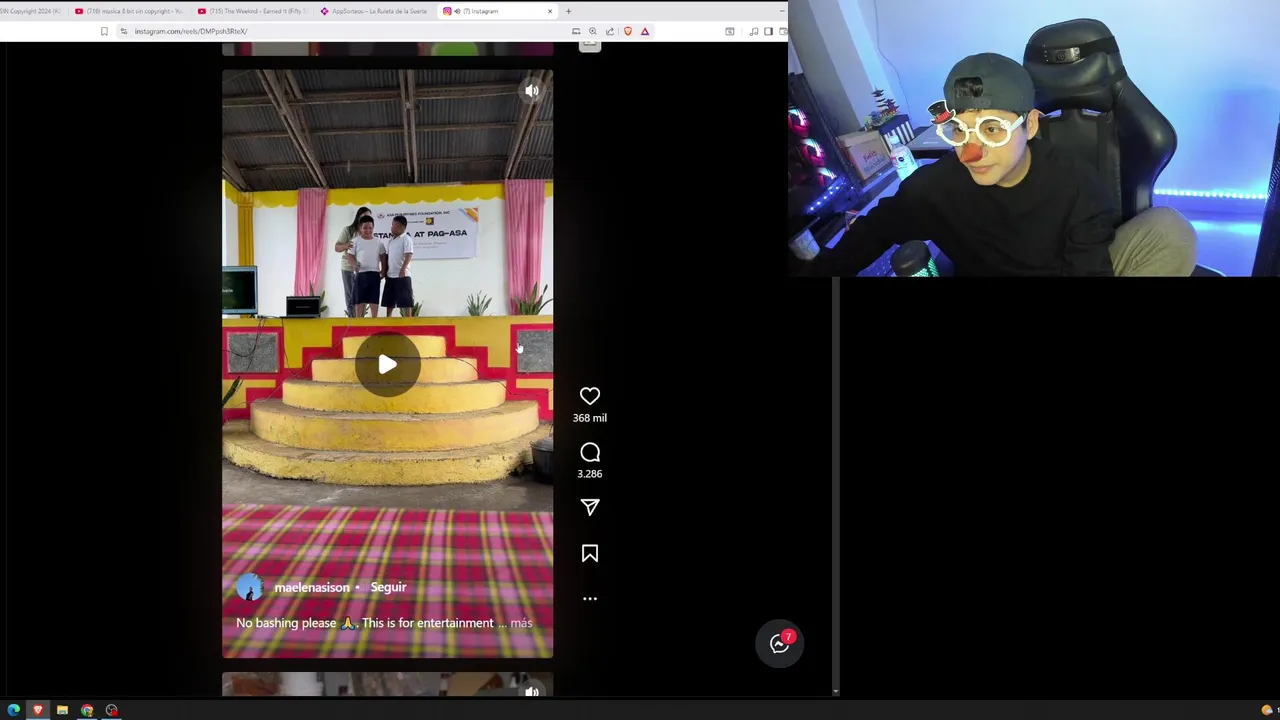Open OBS Studio from the taskbar
Viewport: 1280px width, 720px height.
pos(111,710)
